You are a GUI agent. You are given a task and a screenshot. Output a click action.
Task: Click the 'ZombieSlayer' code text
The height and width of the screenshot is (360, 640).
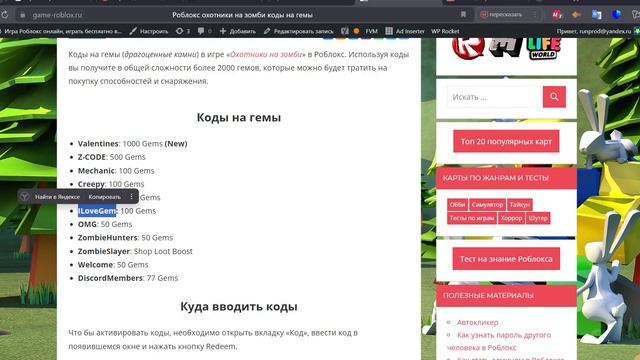[x=104, y=251]
